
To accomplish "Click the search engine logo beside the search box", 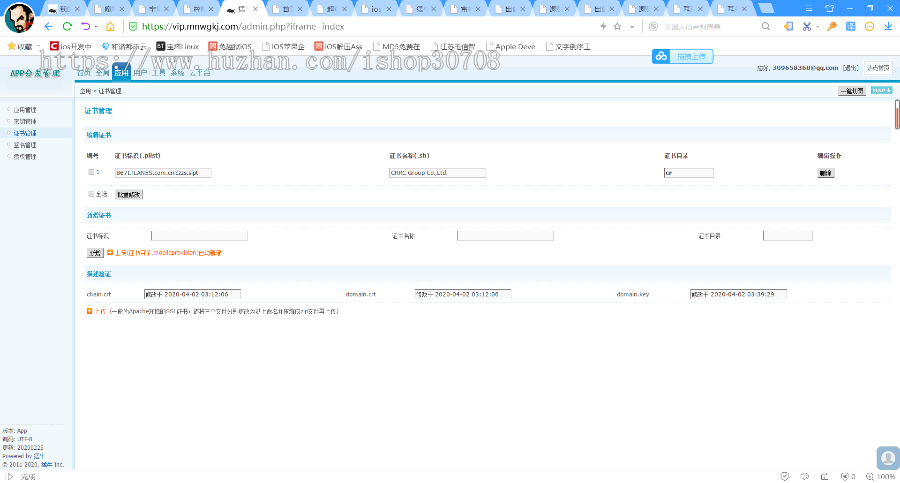I will tap(653, 26).
